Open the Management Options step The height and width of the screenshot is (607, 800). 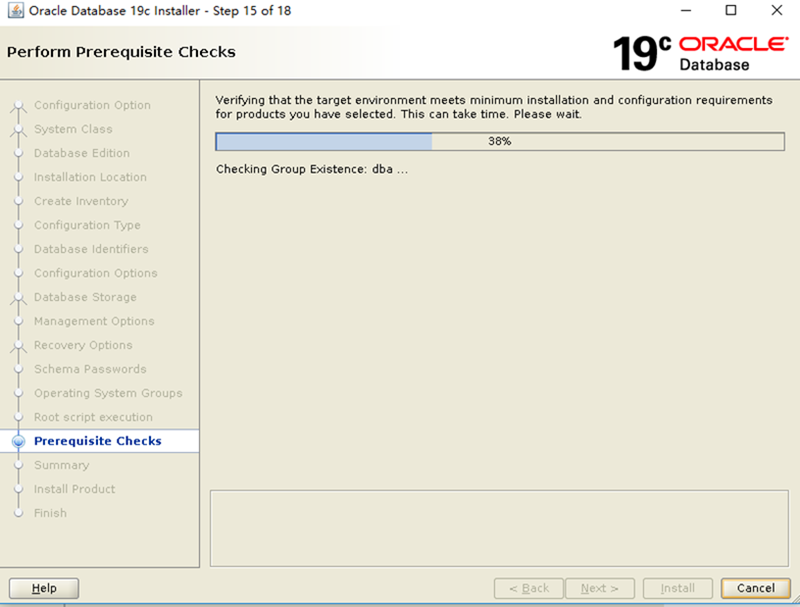pos(94,321)
